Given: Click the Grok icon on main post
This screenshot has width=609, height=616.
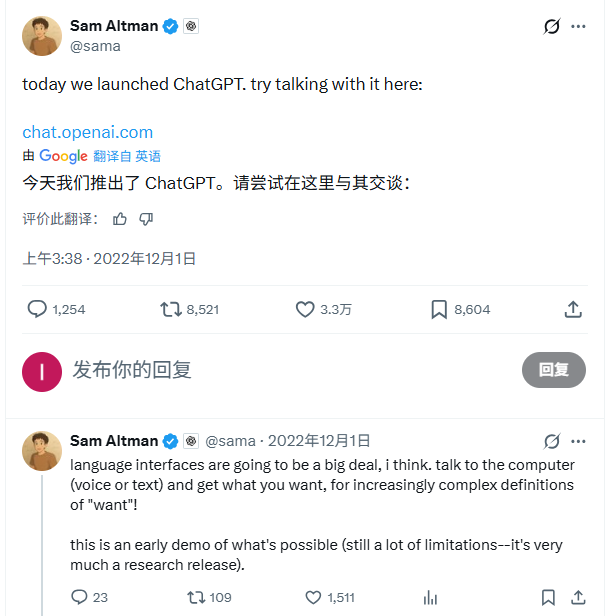Looking at the screenshot, I should tap(551, 27).
